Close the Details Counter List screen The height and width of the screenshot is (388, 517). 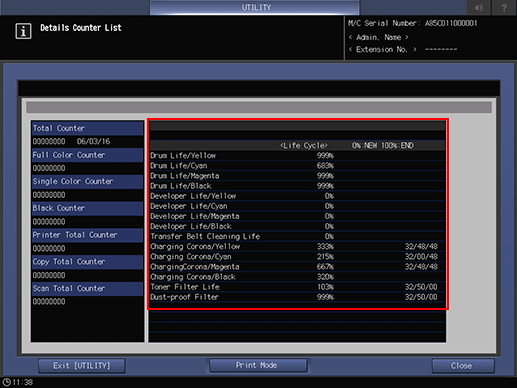click(x=463, y=366)
